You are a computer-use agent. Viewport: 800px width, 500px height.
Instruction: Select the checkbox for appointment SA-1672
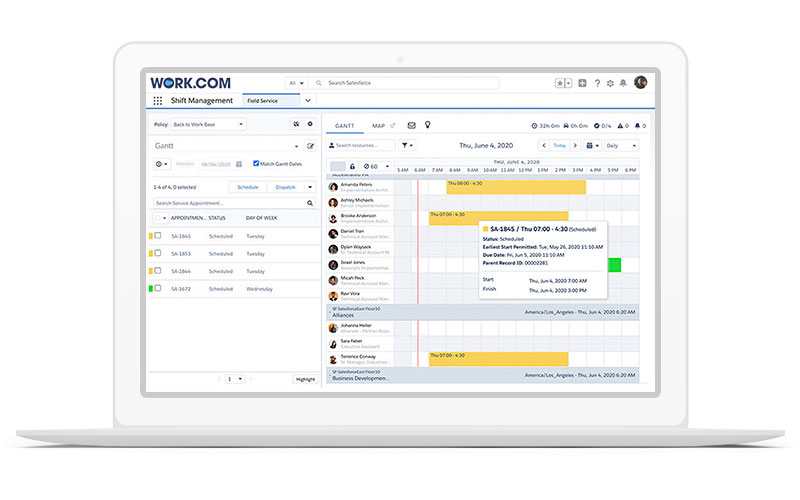[x=158, y=289]
